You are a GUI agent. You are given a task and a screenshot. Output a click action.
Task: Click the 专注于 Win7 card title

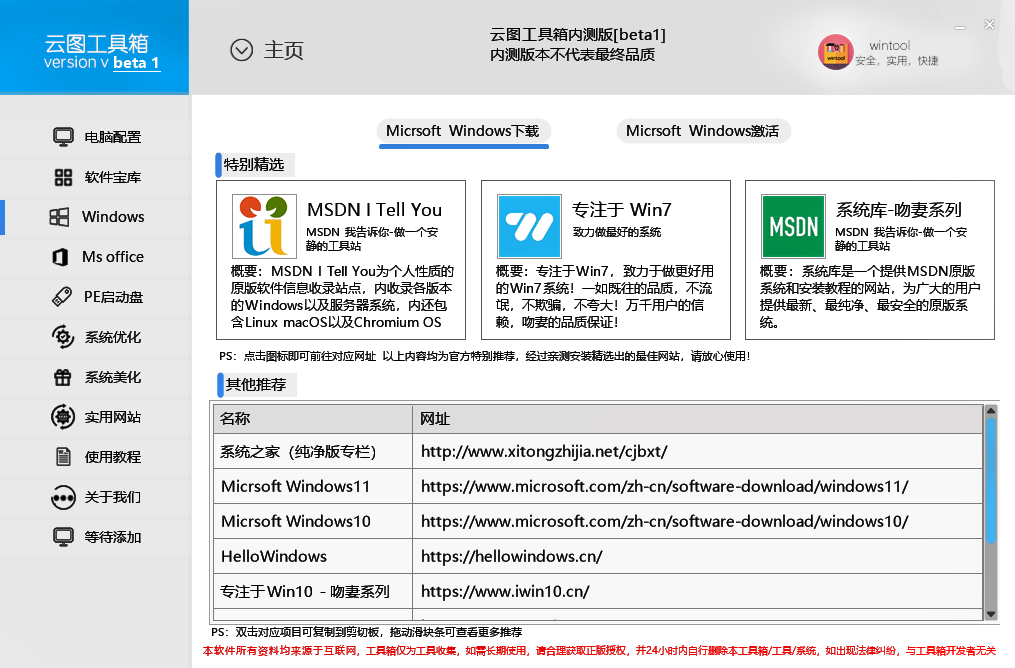pyautogui.click(x=622, y=210)
